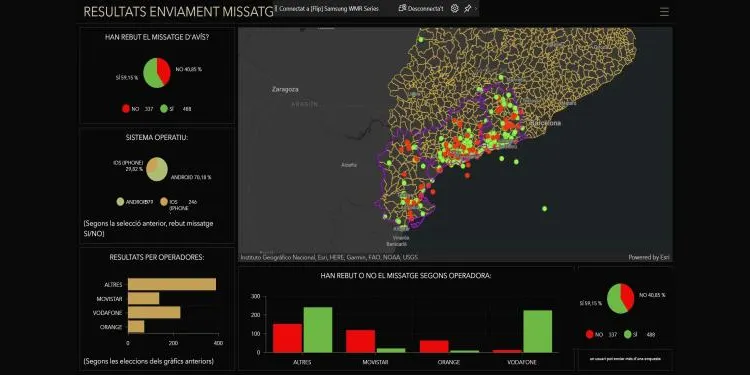Select red slice in bottom-right pie chart
750x375 pixels.
[628, 296]
